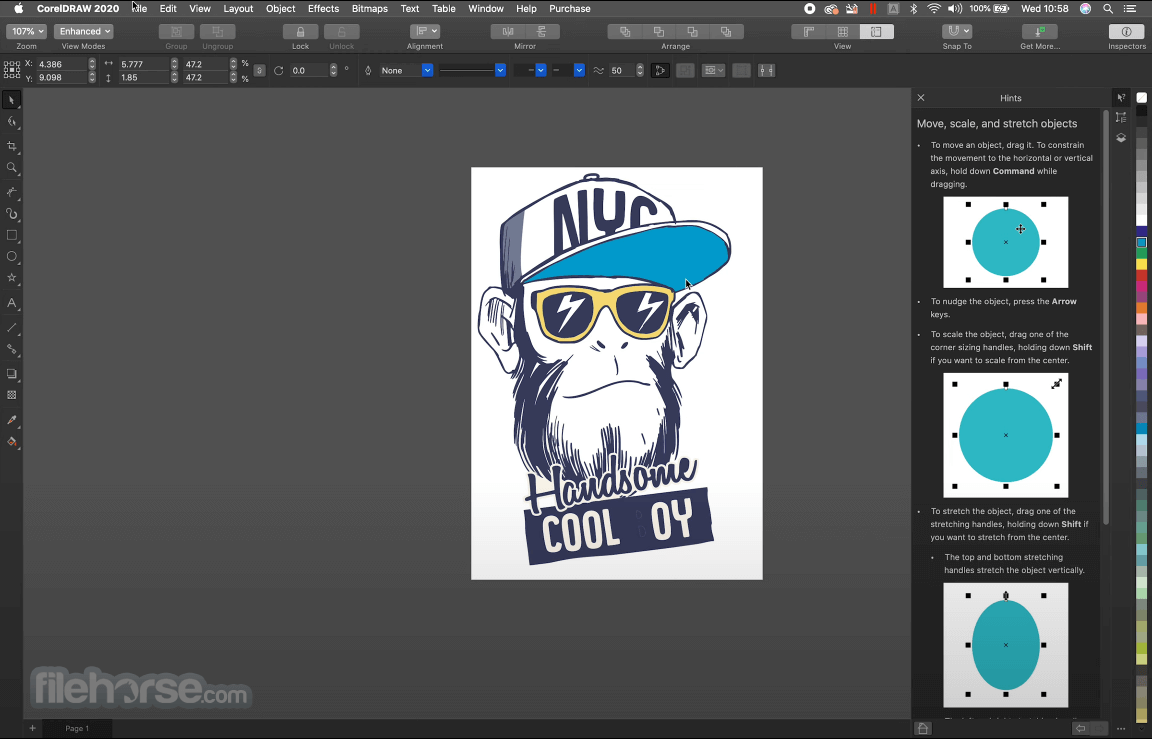Click the X position input field
Image resolution: width=1152 pixels, height=739 pixels.
tap(61, 64)
